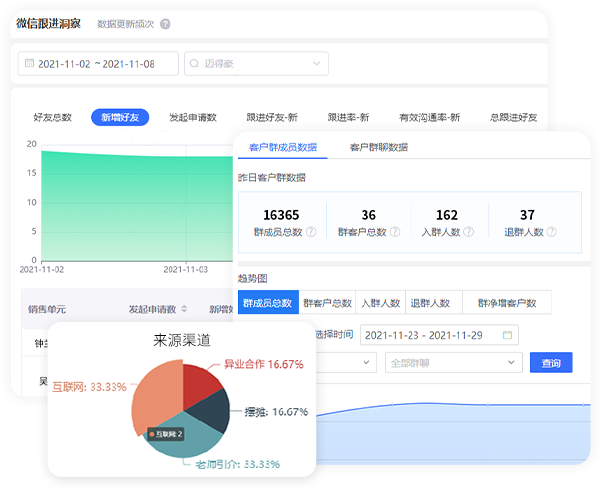The image size is (601, 490).
Task: Select the 新增好友 metric pill
Action: coord(120,117)
